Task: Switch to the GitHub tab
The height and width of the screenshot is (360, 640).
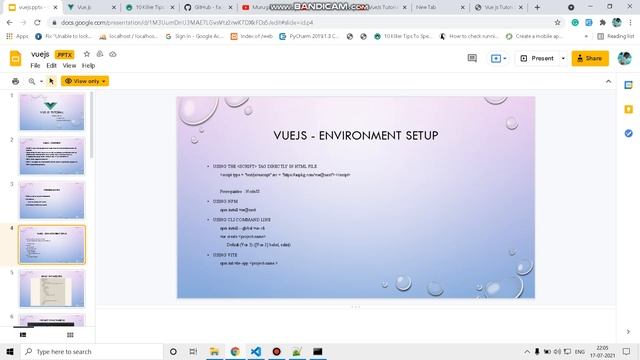Action: 208,7
